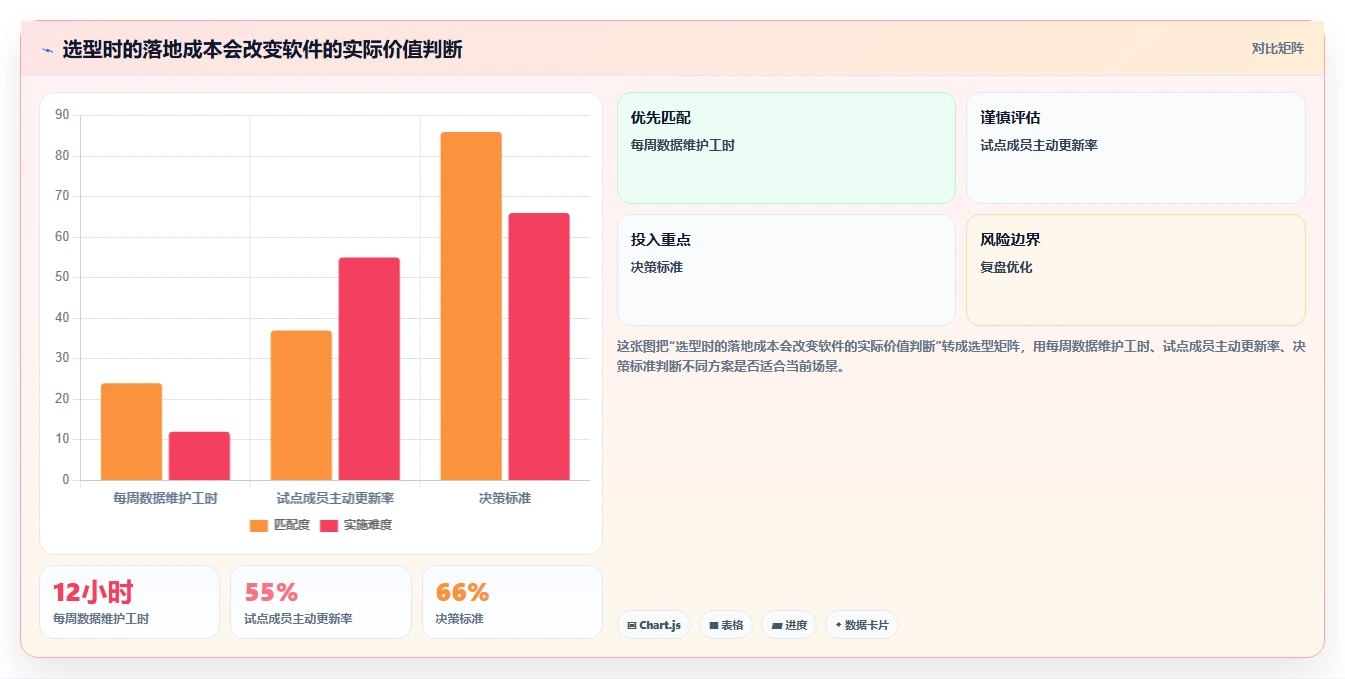
Task: Click the orange bar for 试点成员主动更新率
Action: pyautogui.click(x=301, y=405)
